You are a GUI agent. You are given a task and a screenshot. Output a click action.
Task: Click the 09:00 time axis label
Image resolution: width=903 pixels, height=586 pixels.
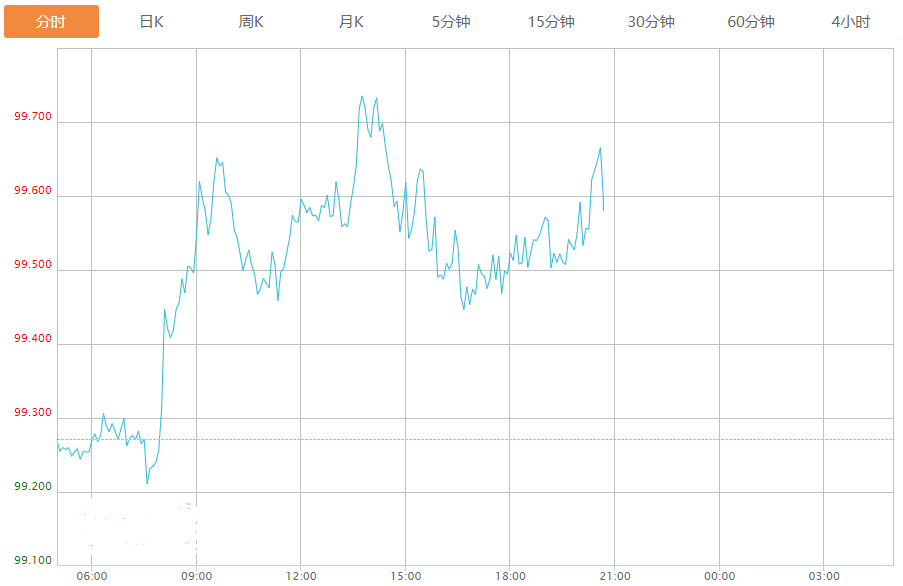click(196, 576)
